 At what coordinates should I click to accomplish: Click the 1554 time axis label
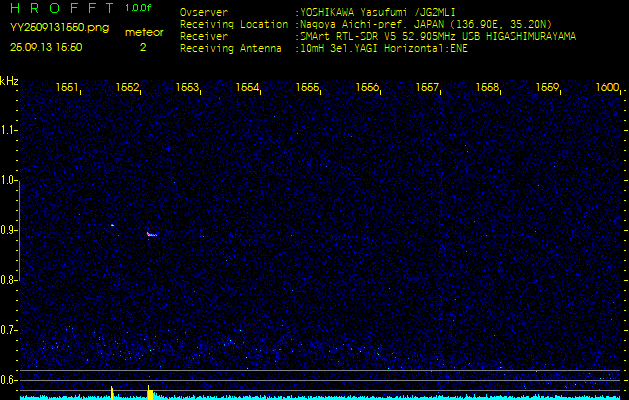coord(247,87)
